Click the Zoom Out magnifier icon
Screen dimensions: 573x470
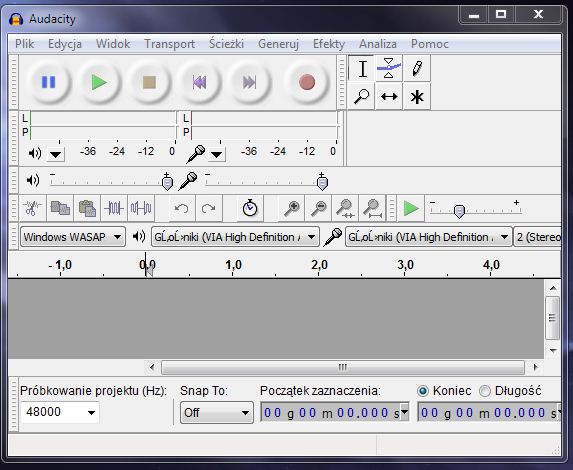[319, 208]
